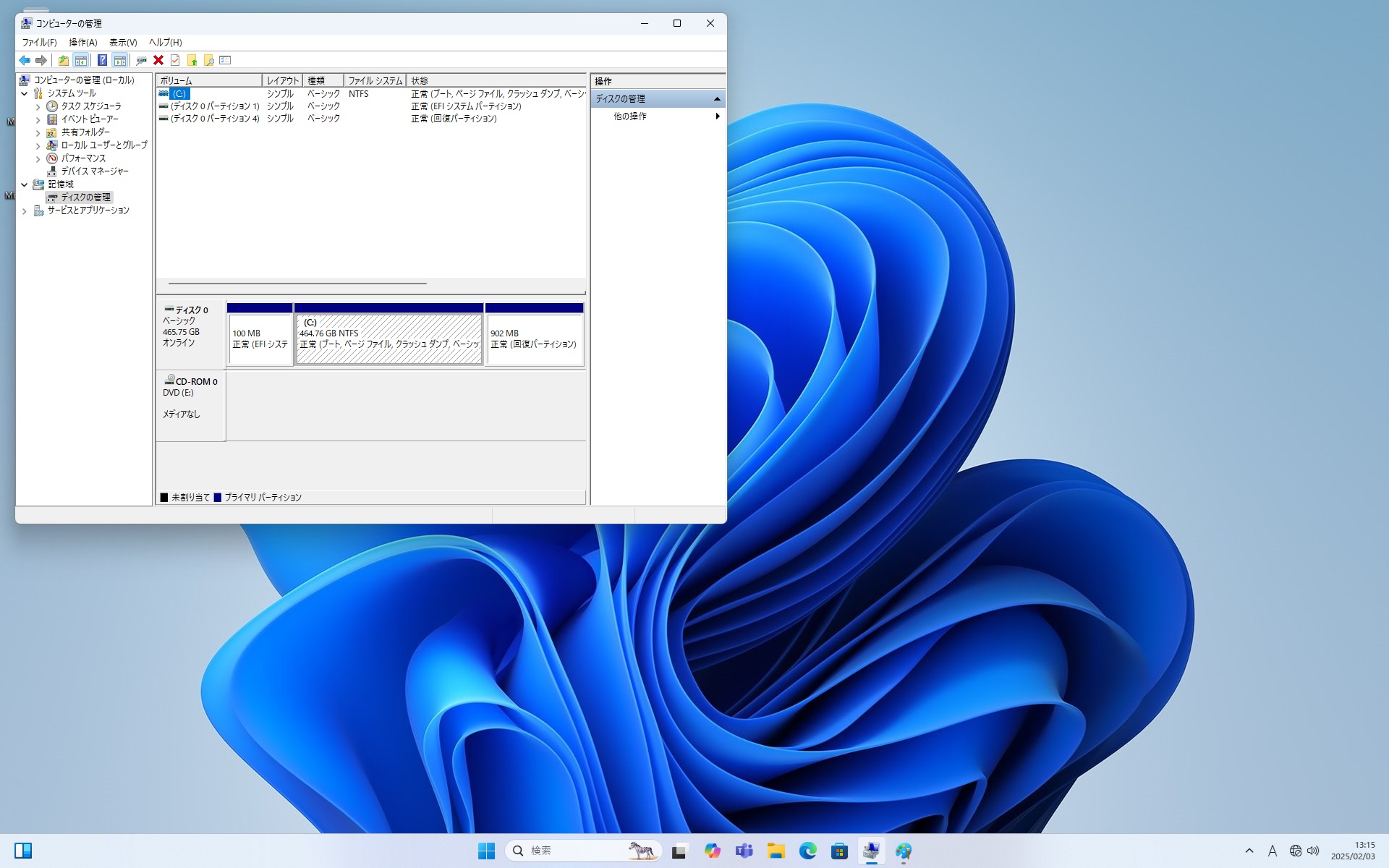Viewport: 1389px width, 868px height.
Task: Click the red X delete toolbar icon
Action: pyautogui.click(x=158, y=60)
